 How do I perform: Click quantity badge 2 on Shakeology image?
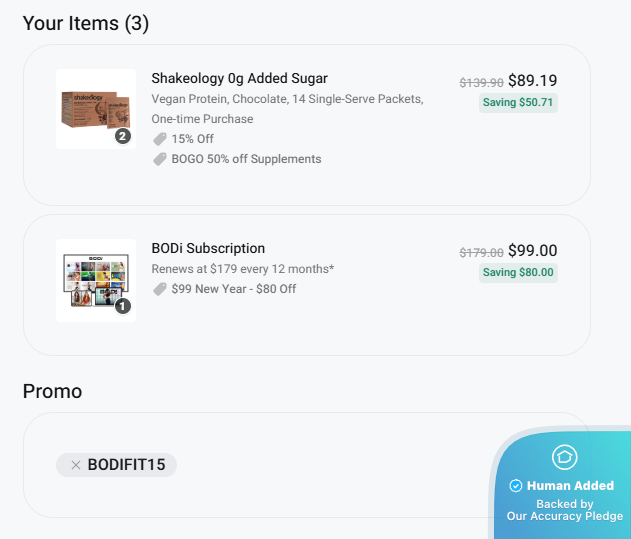(x=123, y=136)
